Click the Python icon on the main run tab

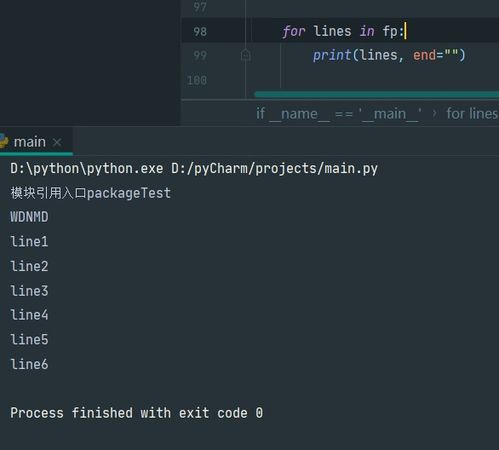coord(3,141)
